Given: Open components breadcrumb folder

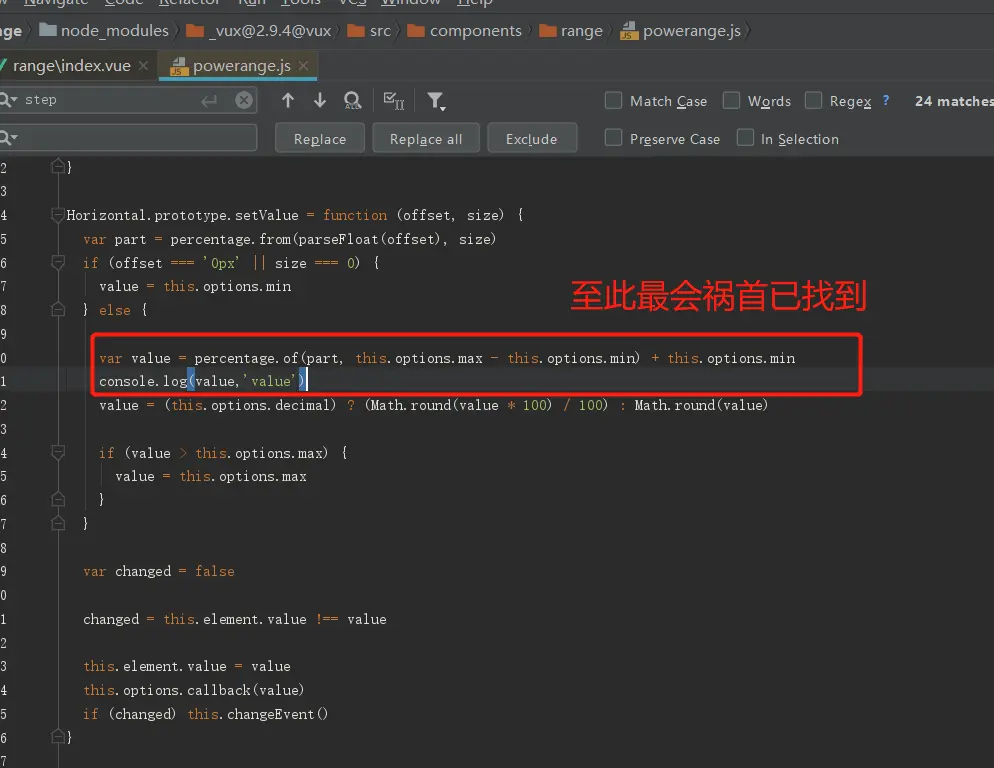Looking at the screenshot, I should tap(464, 30).
